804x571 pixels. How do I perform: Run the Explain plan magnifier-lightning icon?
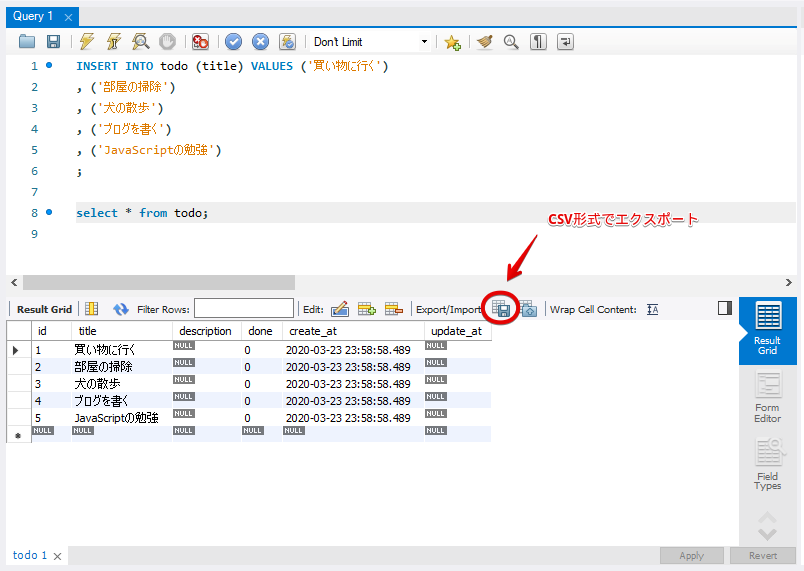(140, 42)
